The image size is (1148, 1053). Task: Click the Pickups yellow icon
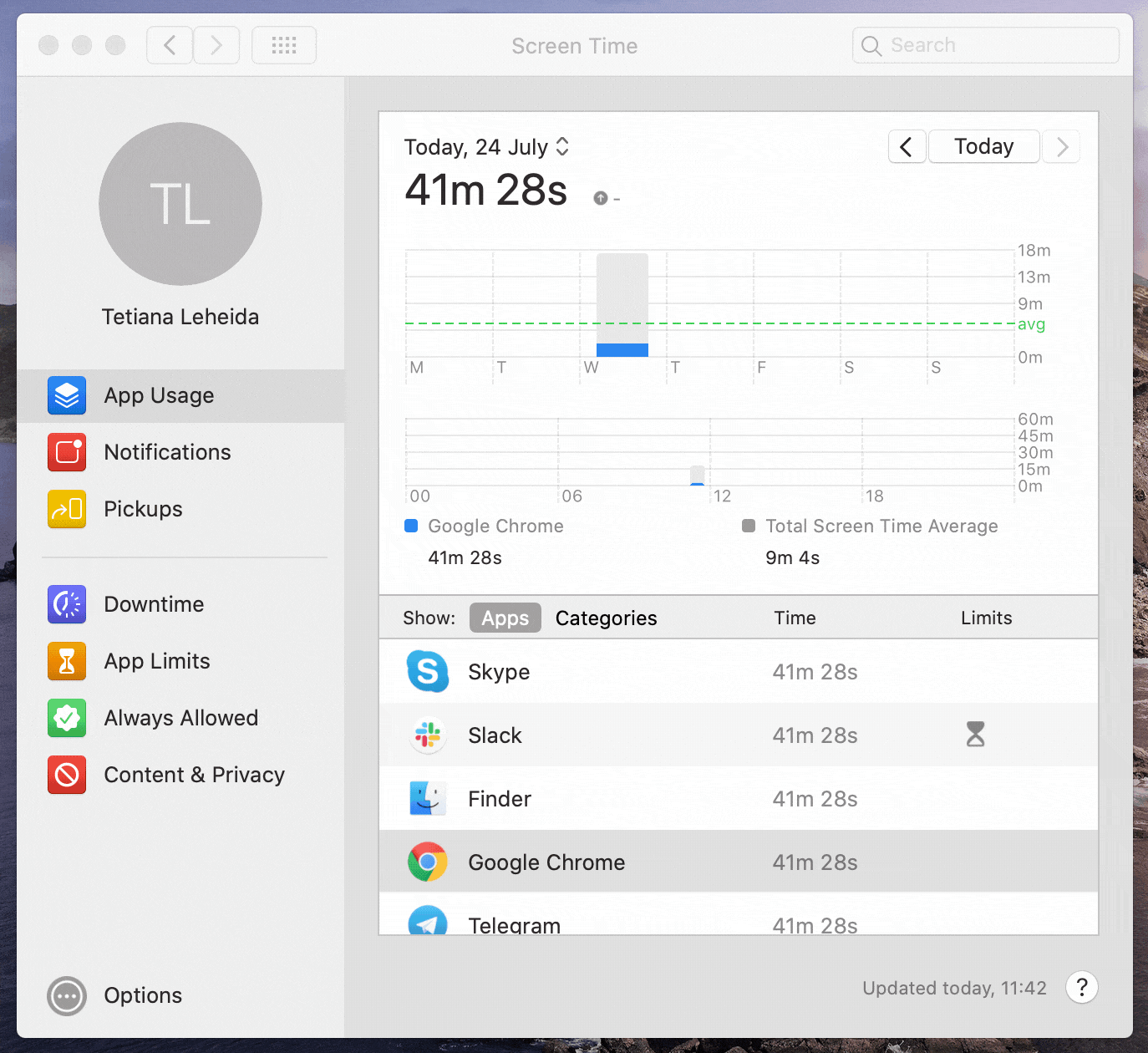click(67, 509)
